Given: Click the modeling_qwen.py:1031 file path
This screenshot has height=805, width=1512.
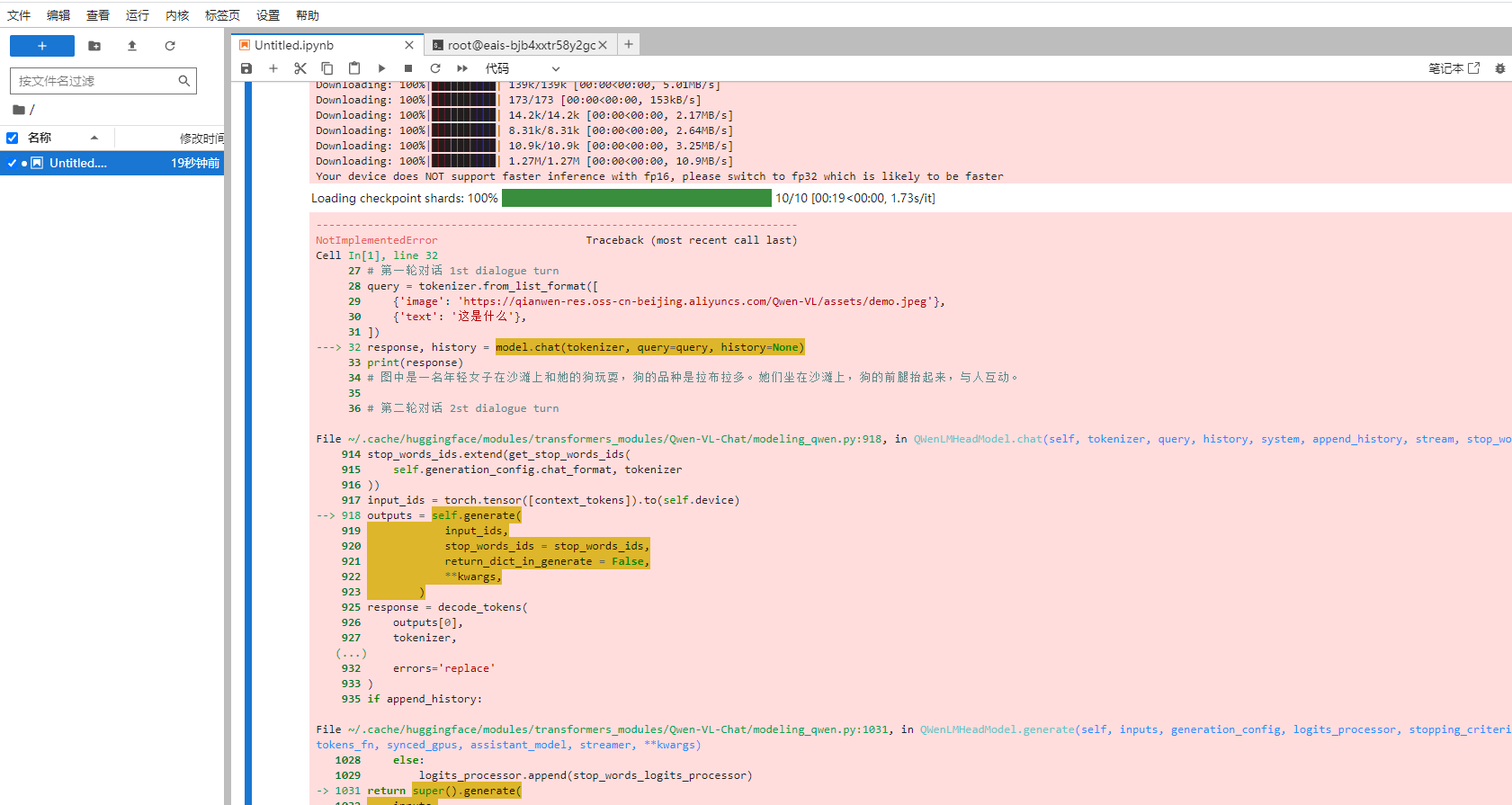Looking at the screenshot, I should pyautogui.click(x=618, y=729).
